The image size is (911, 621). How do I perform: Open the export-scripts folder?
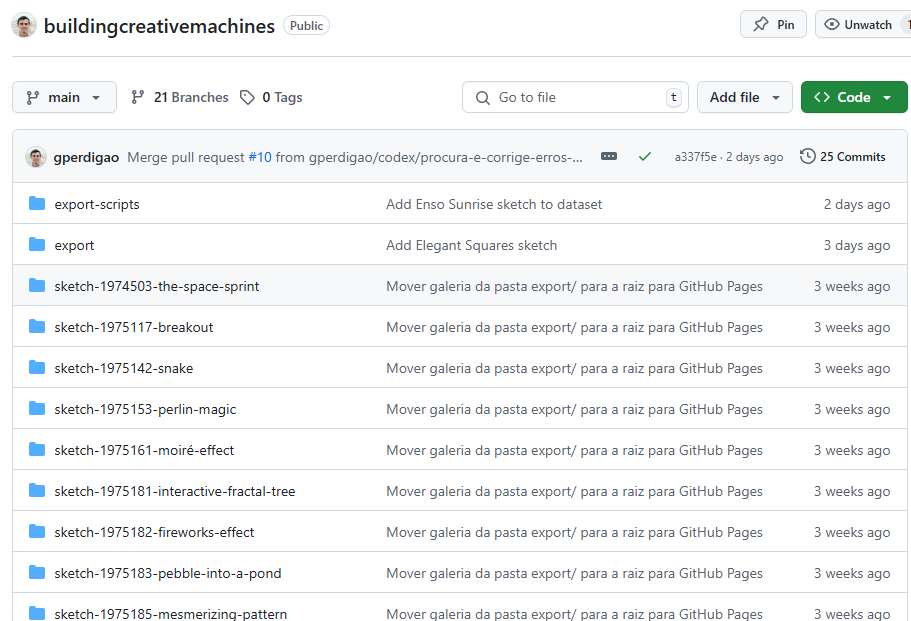click(97, 204)
